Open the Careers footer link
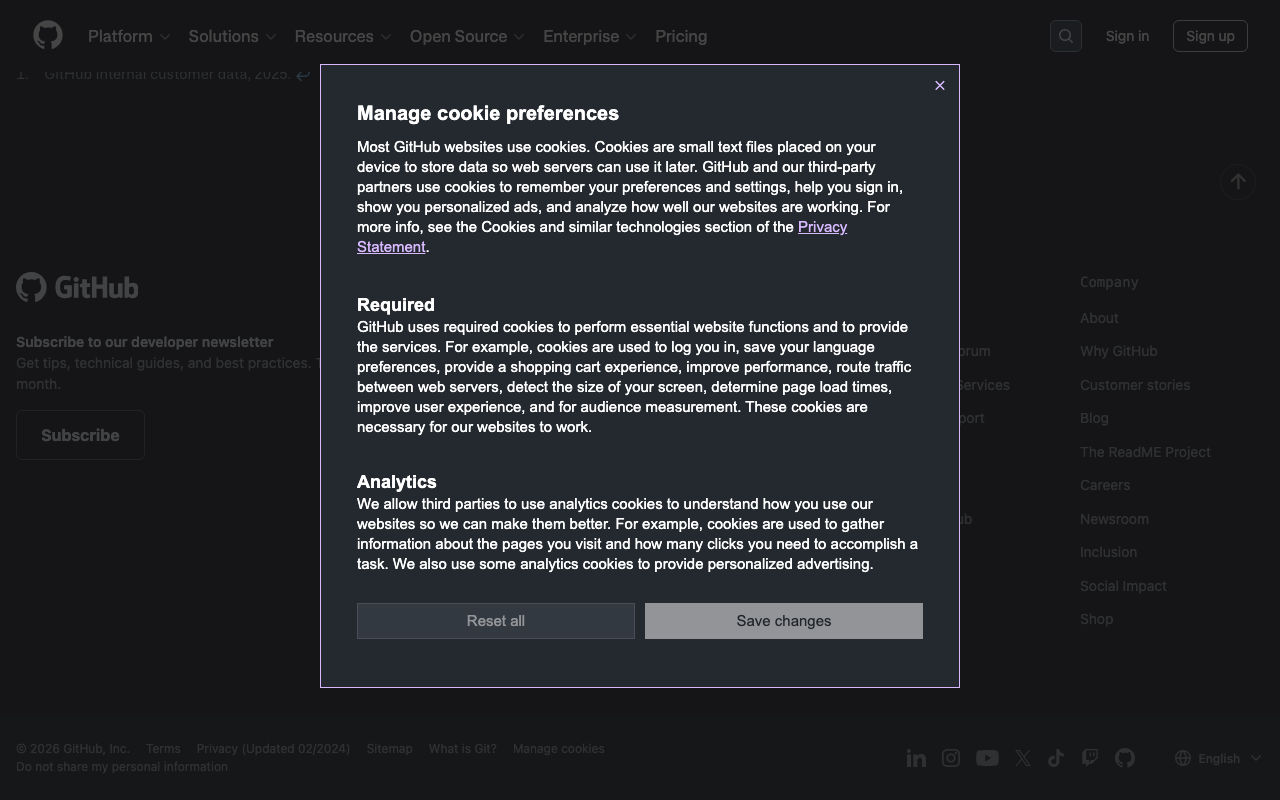 coord(1105,485)
